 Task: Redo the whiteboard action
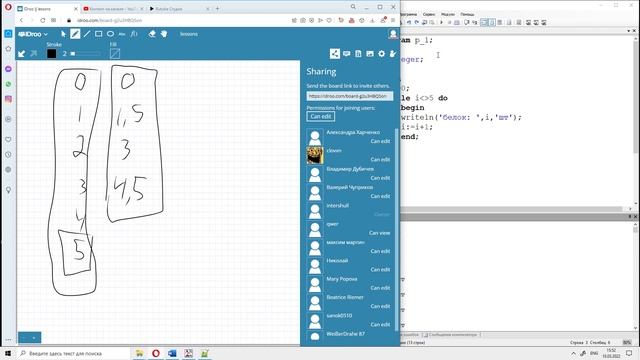click(33, 53)
